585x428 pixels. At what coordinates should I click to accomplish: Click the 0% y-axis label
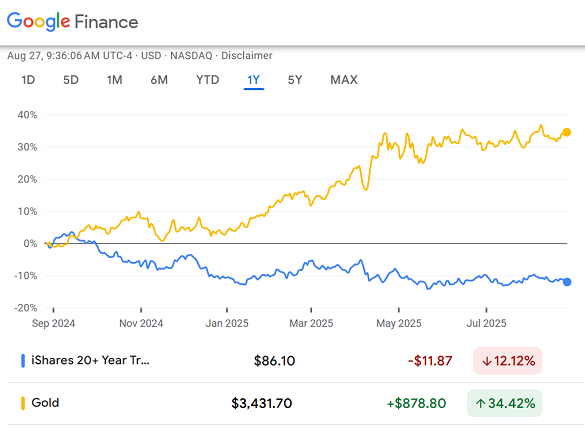pyautogui.click(x=30, y=244)
